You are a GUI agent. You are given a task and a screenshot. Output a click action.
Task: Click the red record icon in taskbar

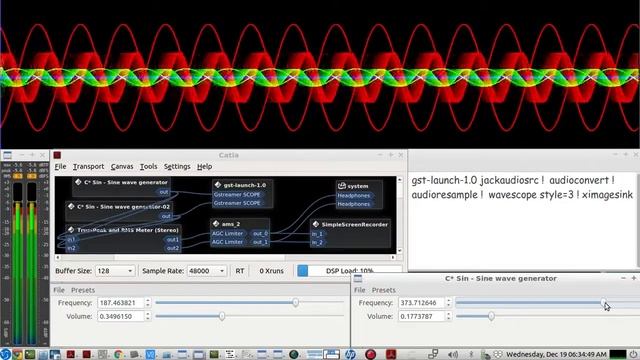370,354
